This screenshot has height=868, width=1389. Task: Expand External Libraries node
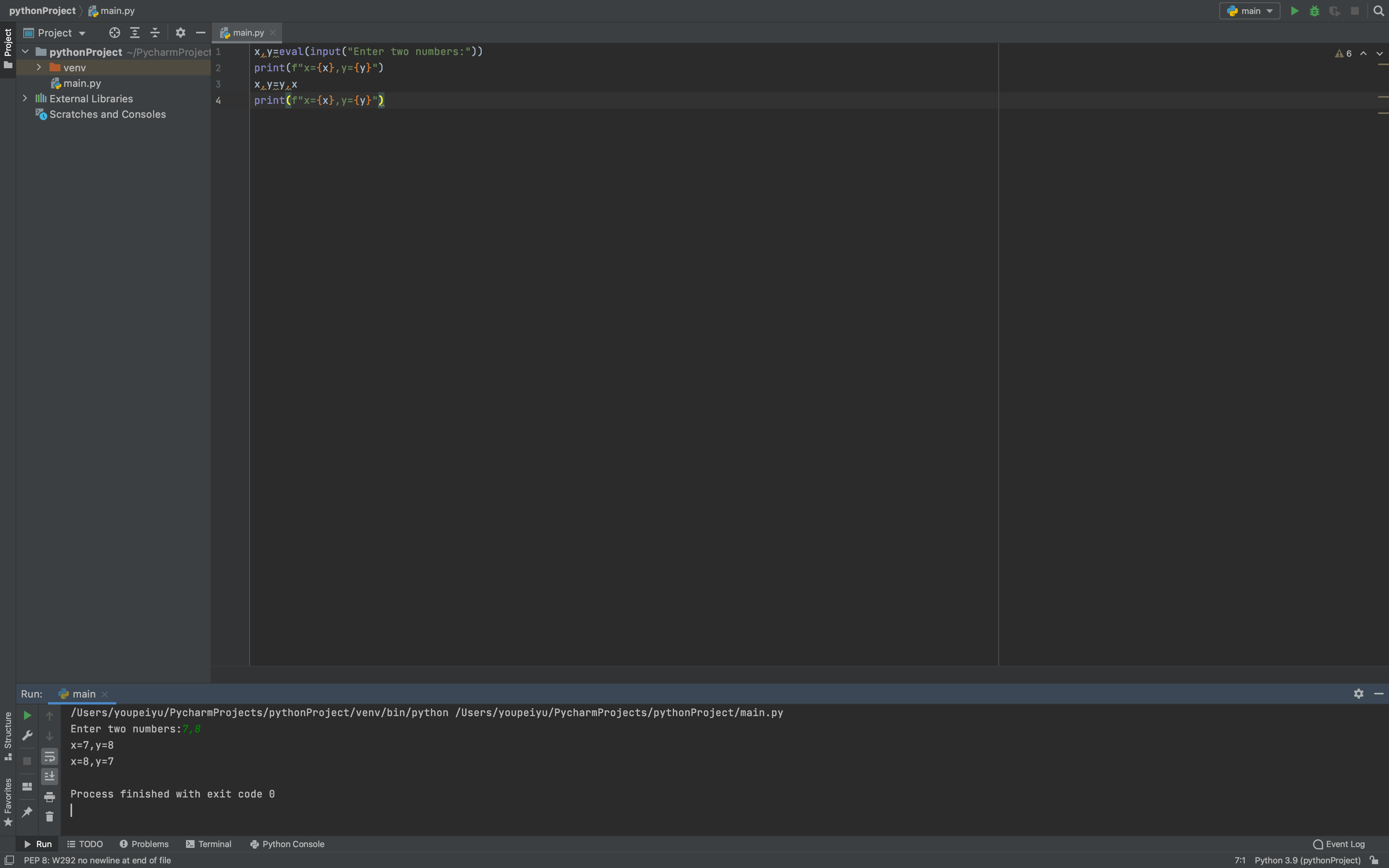25,98
